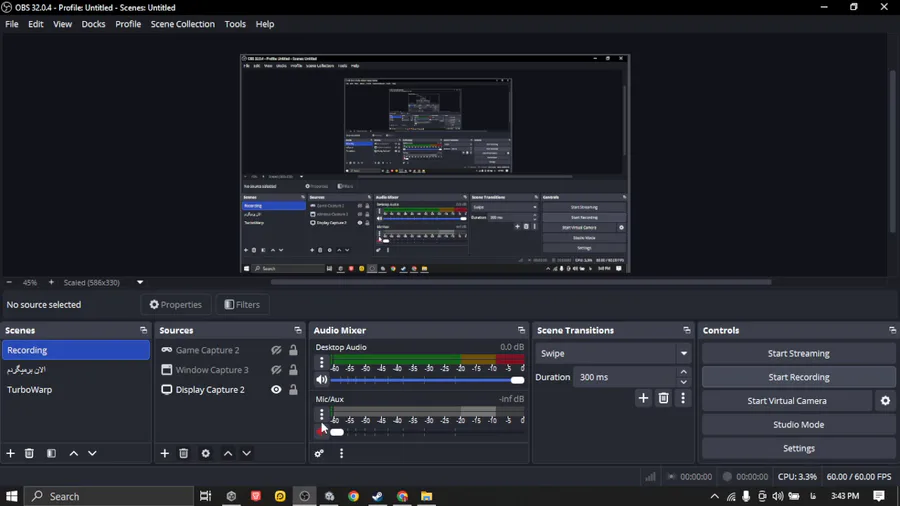Screen dimensions: 900x506
Task: Zoom out preview with minus icon
Action: [9, 282]
